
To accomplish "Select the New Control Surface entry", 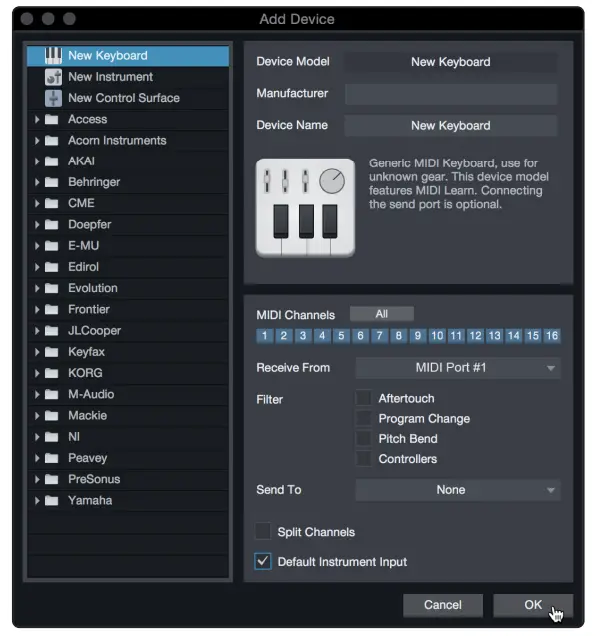I will point(128,98).
